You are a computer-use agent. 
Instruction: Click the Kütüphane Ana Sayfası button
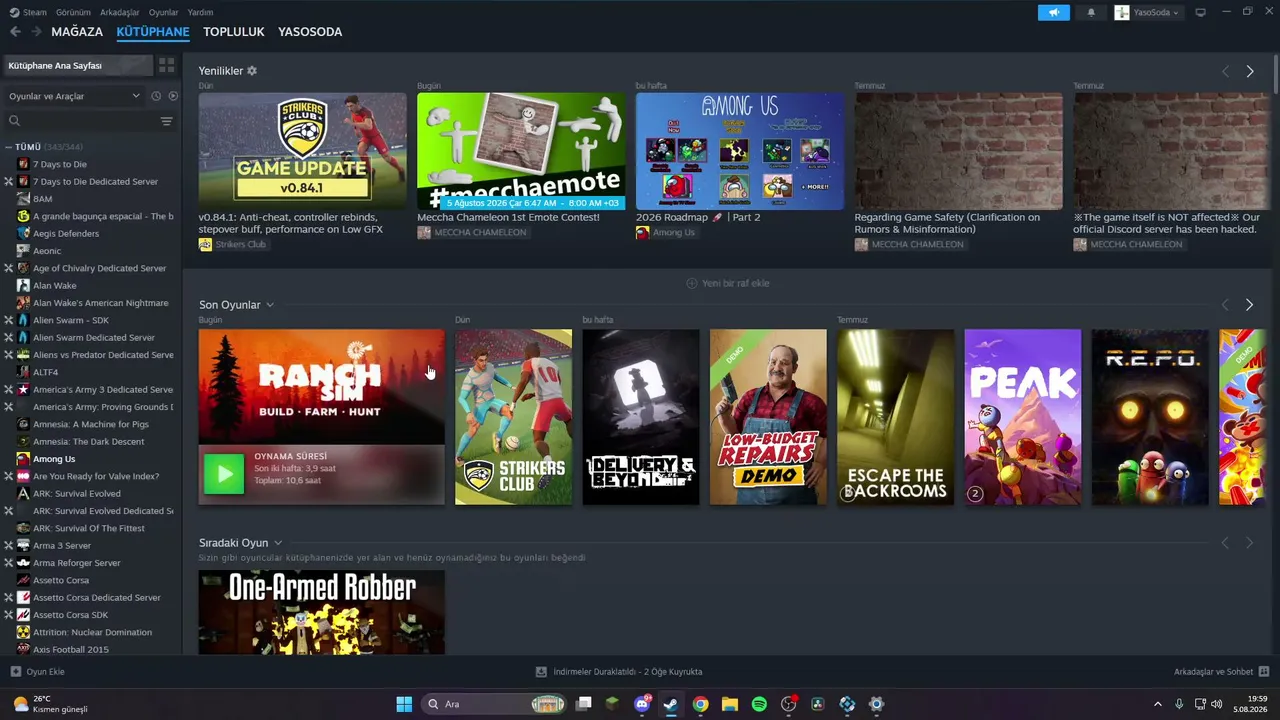coord(78,65)
